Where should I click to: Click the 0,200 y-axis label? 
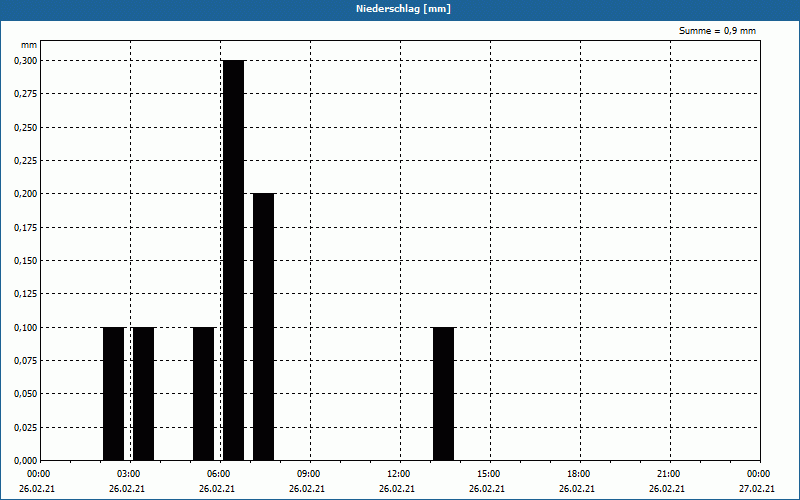[26, 194]
